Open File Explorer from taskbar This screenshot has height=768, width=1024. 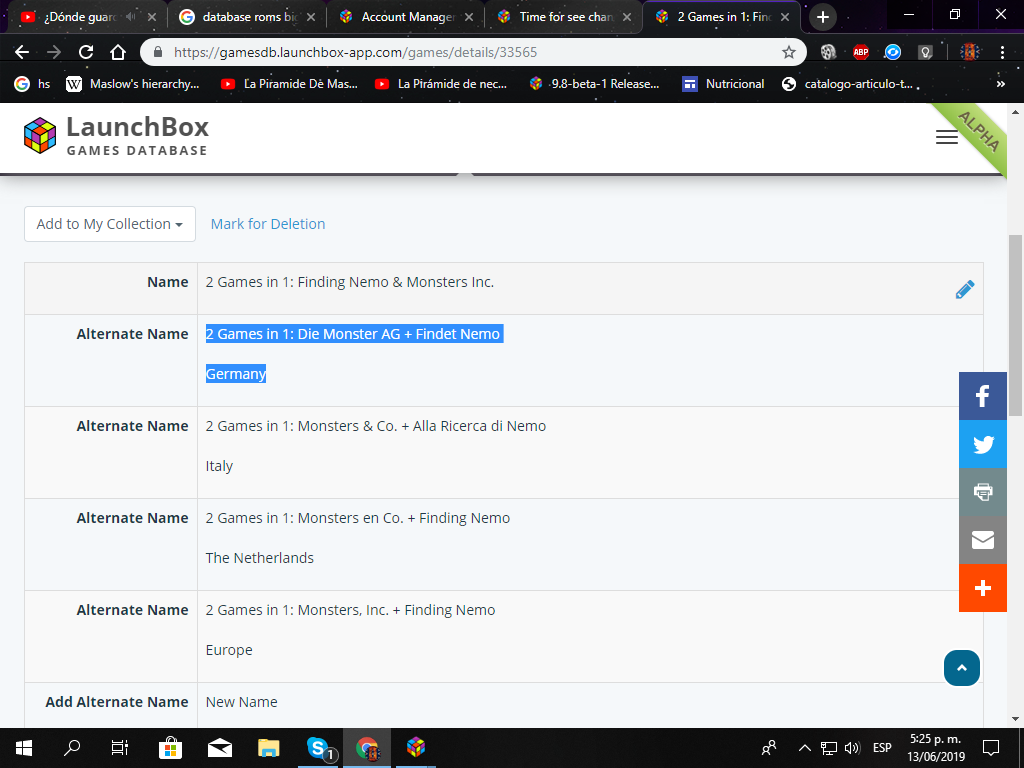[x=268, y=748]
